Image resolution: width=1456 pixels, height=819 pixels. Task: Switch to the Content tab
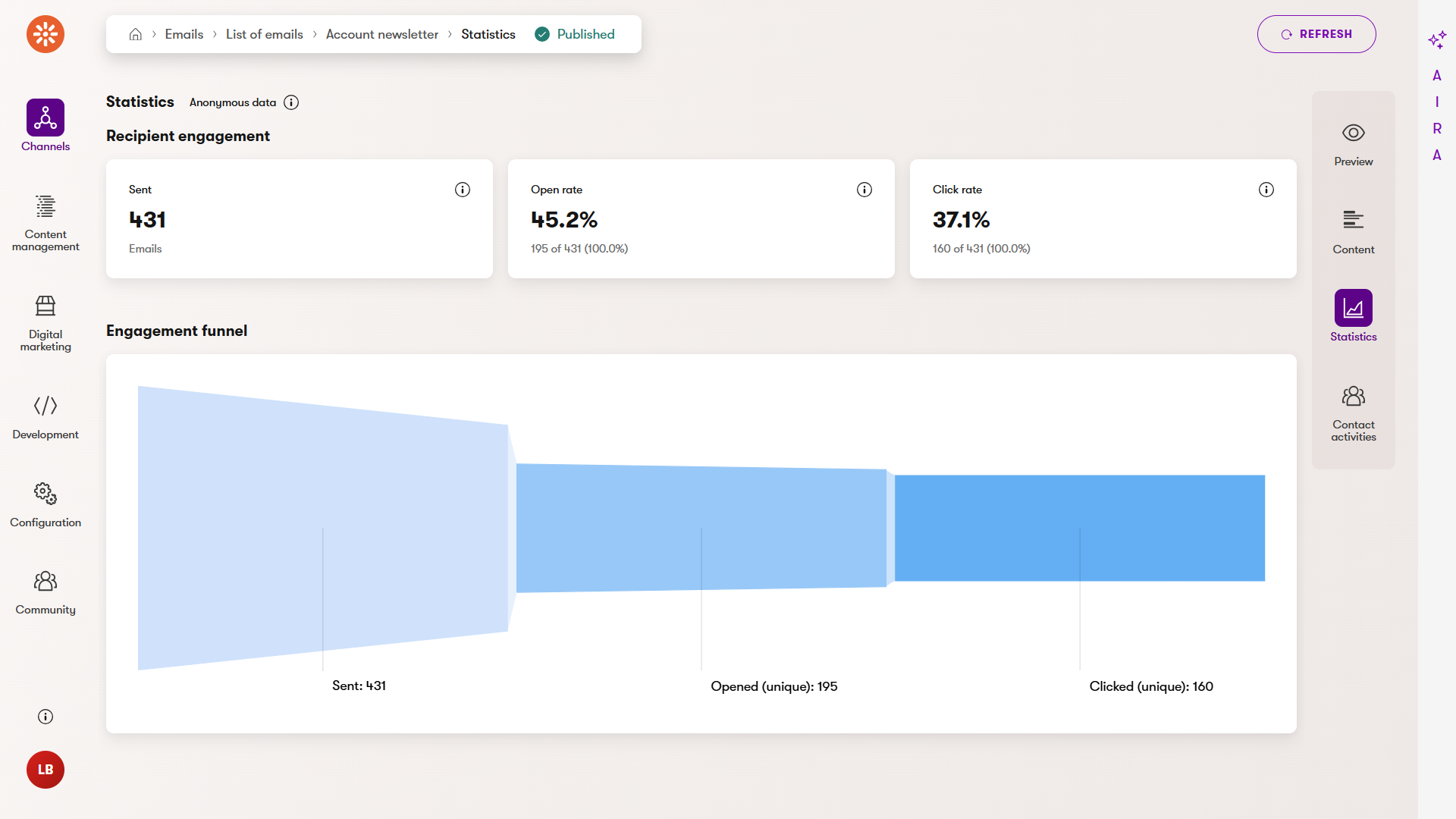coord(1353,232)
